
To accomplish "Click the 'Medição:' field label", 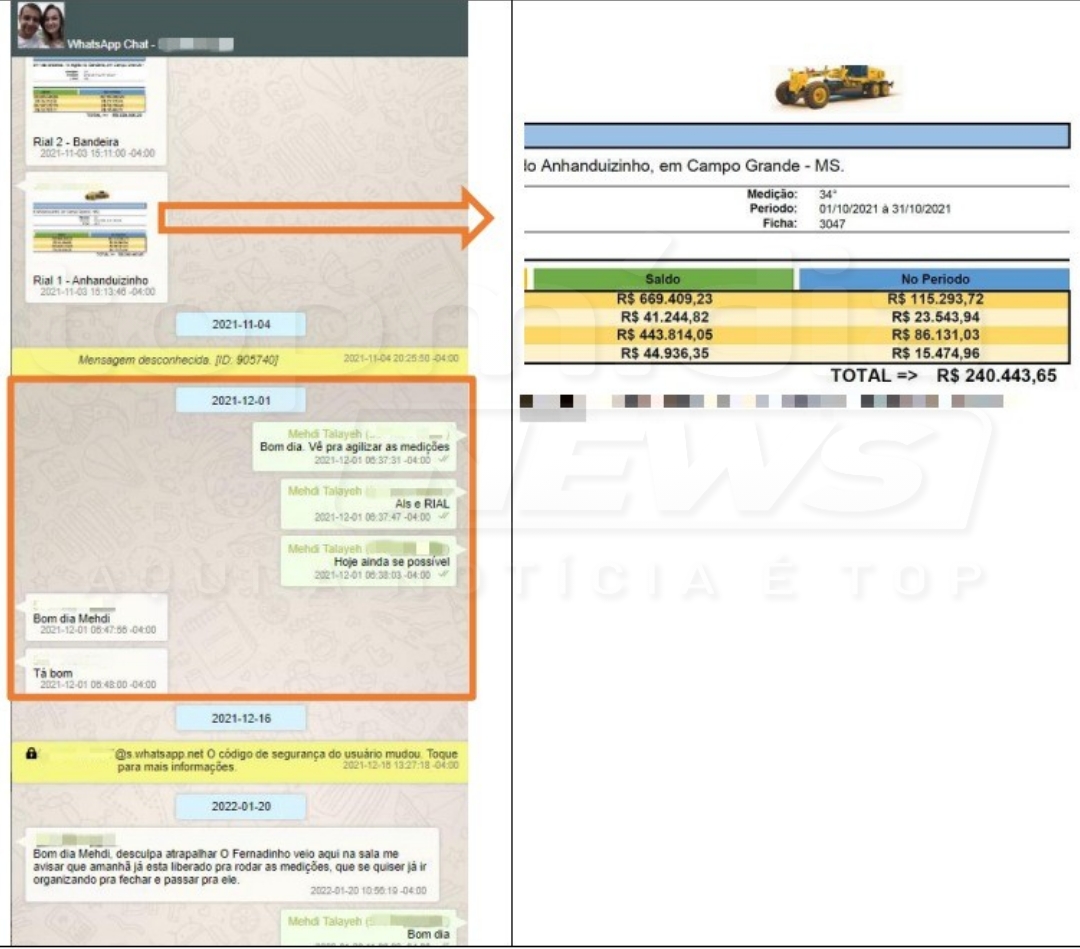I will click(x=772, y=194).
